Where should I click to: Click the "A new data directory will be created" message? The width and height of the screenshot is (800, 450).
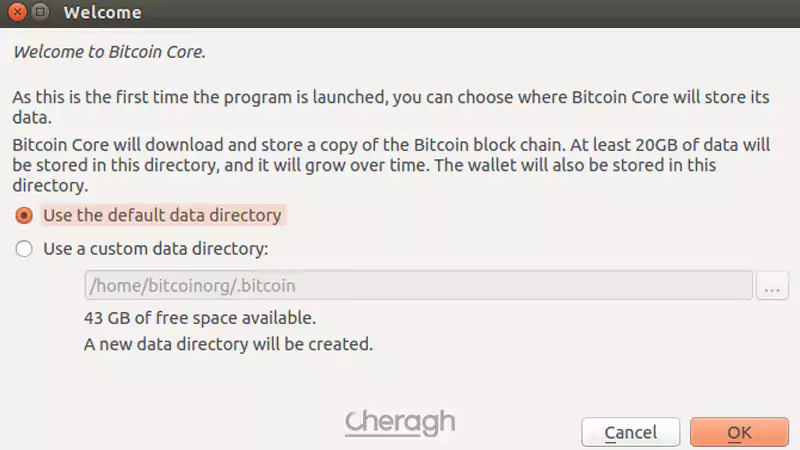coord(228,345)
